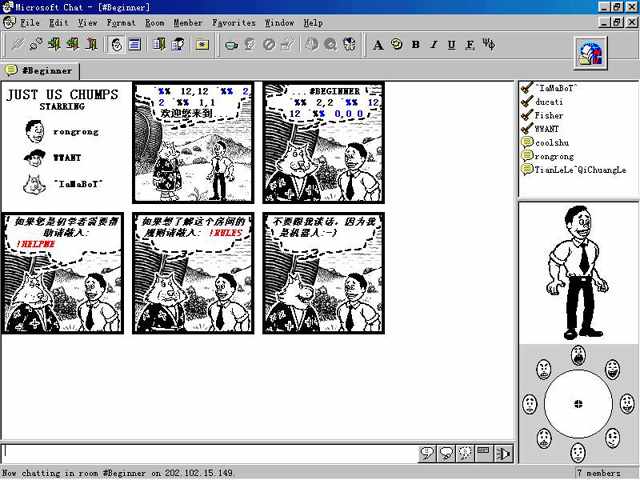Viewport: 640px width, 480px height.
Task: Click the disconnect icon in toolbar
Action: coord(36,44)
